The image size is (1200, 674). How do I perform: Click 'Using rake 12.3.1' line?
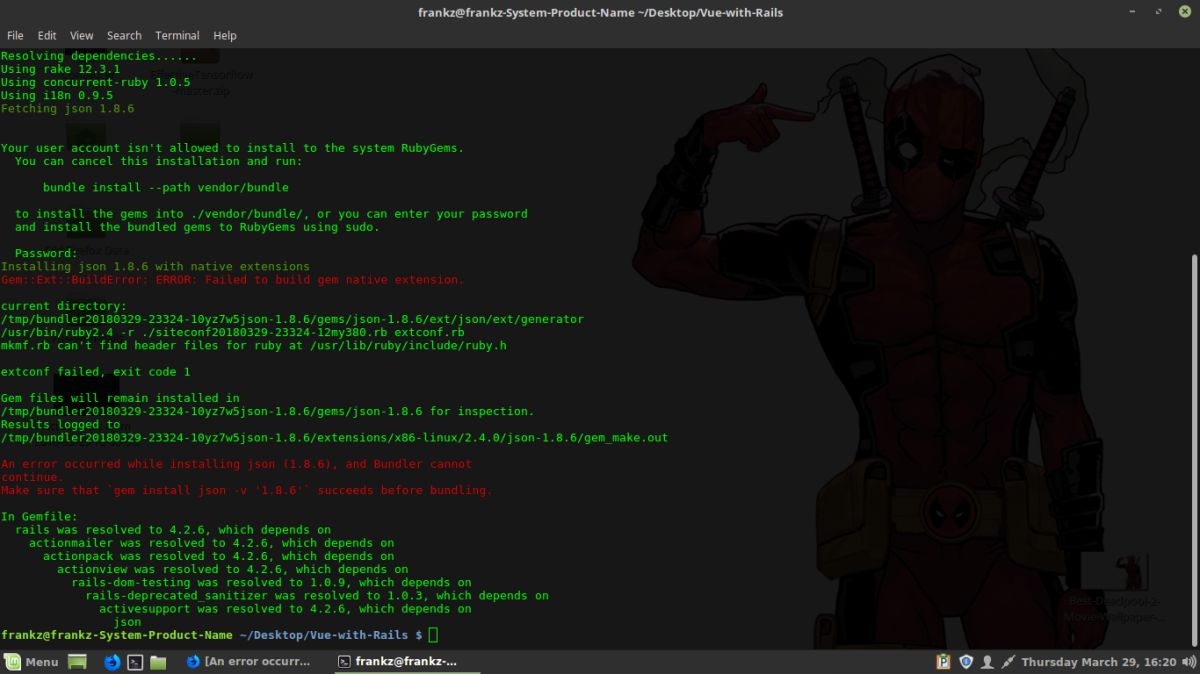(60, 69)
